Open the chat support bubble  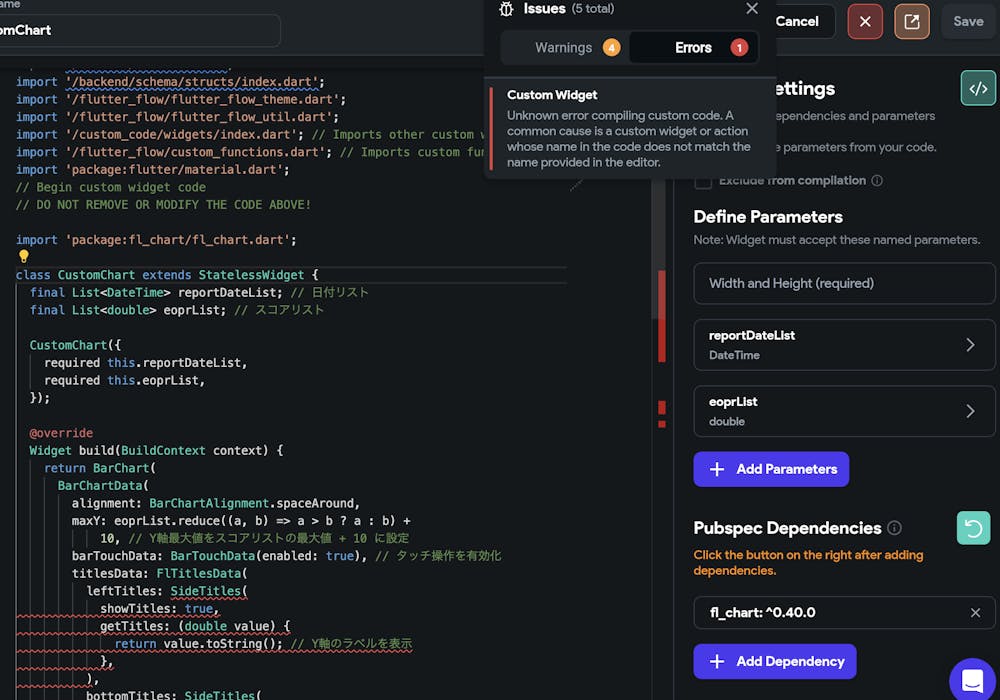click(x=972, y=681)
